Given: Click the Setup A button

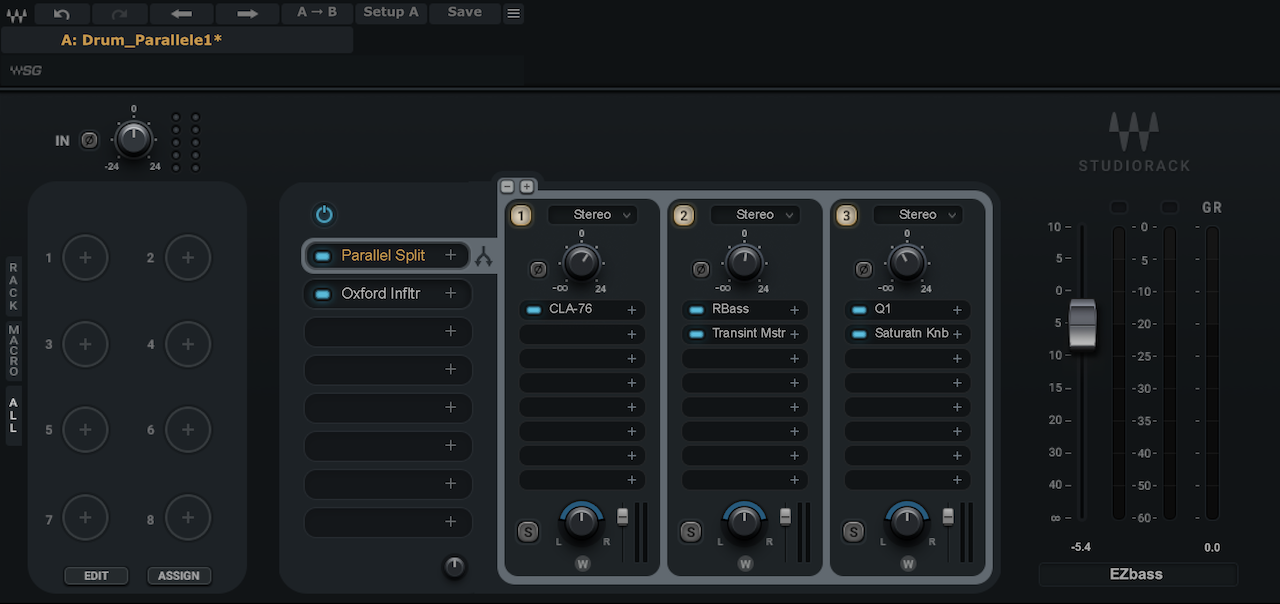Looking at the screenshot, I should click(391, 13).
